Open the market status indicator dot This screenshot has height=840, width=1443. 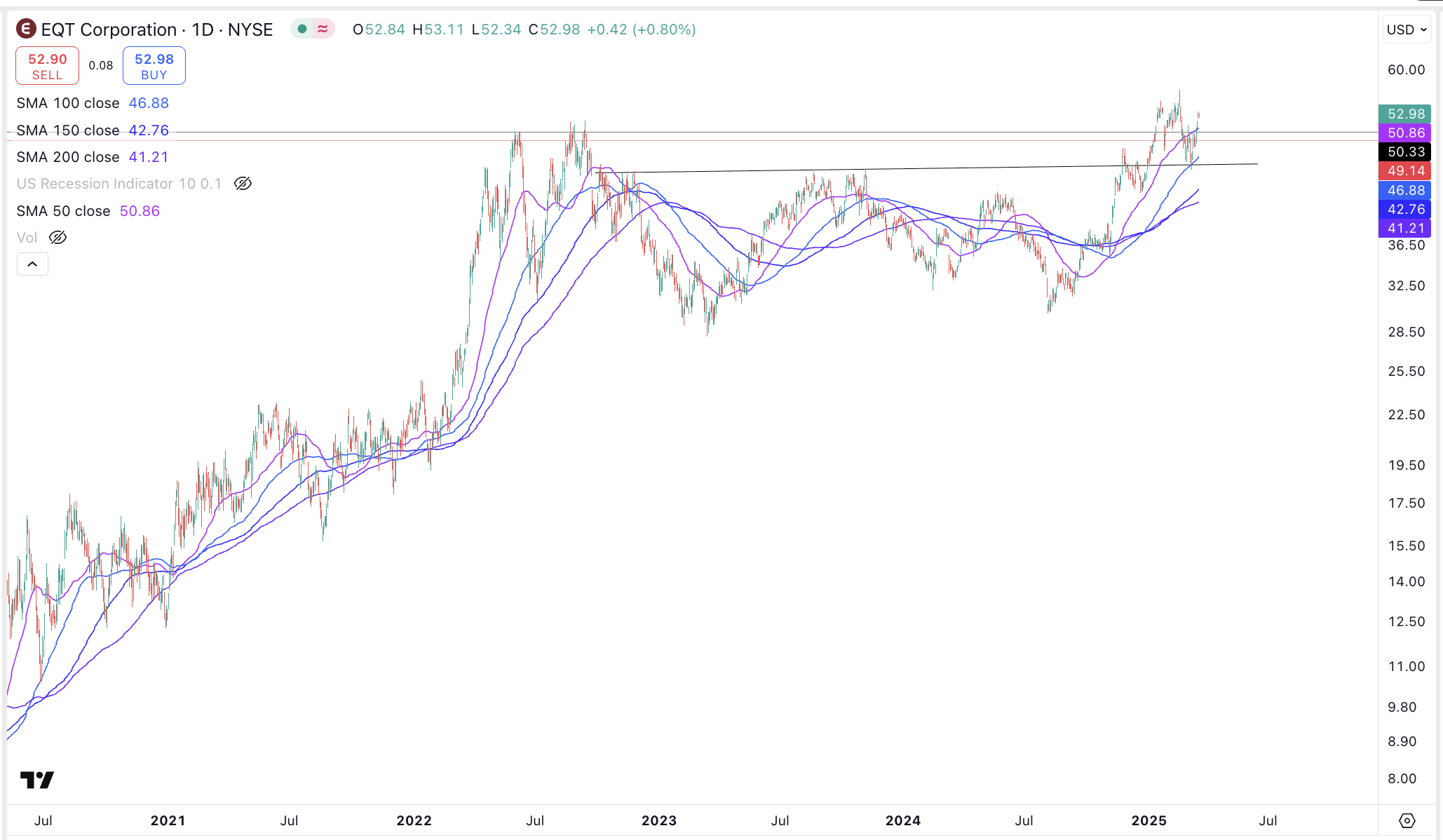(303, 29)
